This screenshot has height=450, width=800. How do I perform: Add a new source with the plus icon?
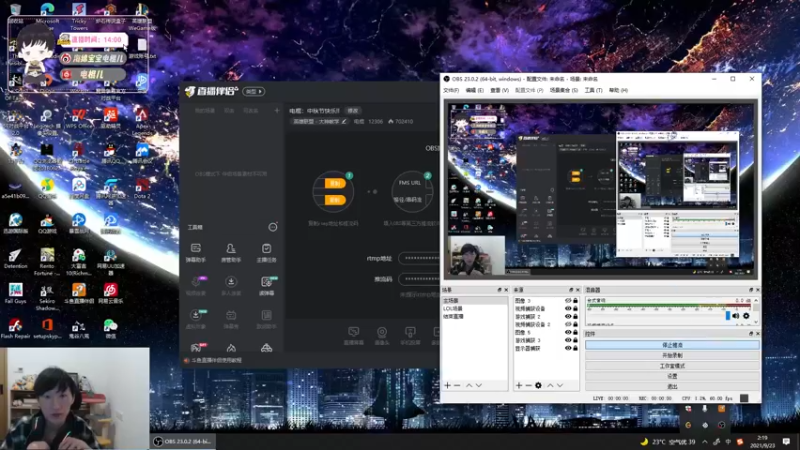tap(519, 385)
